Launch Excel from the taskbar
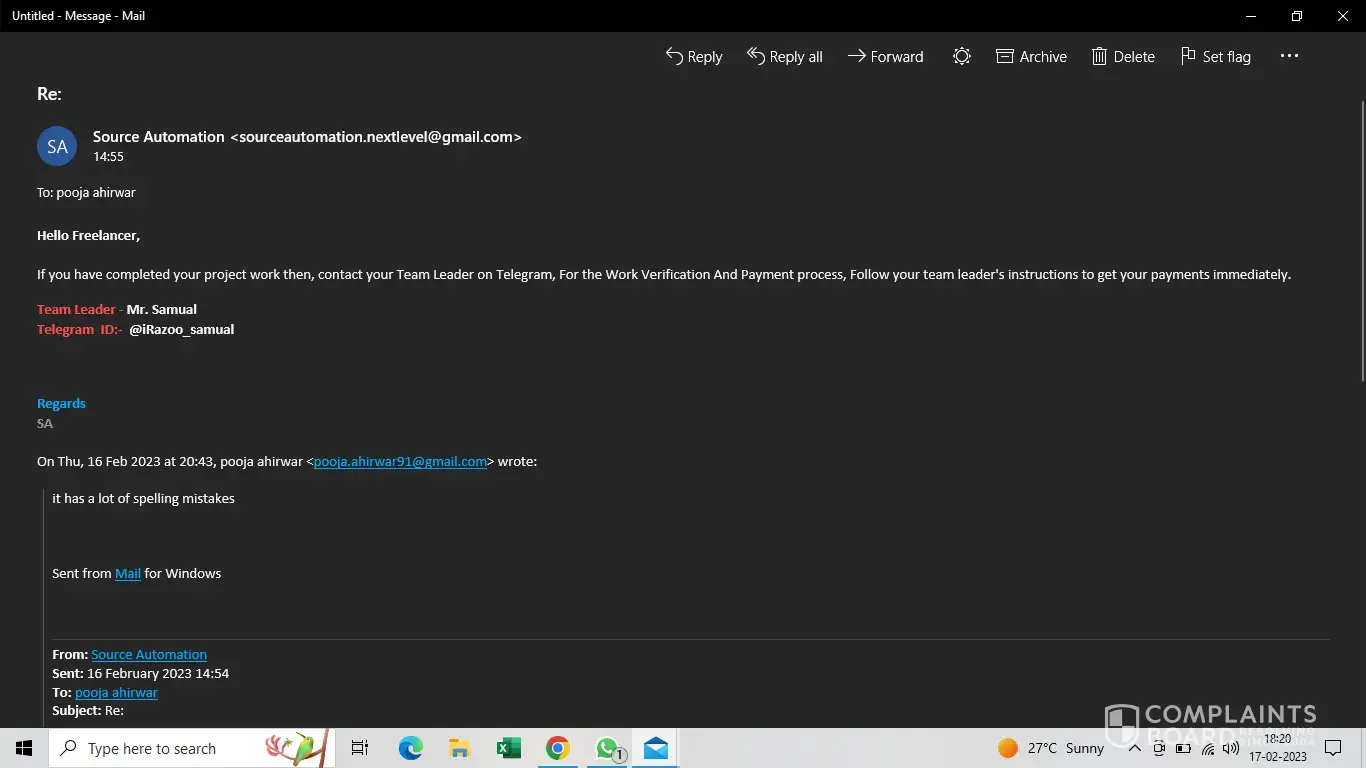This screenshot has height=768, width=1366. (509, 748)
